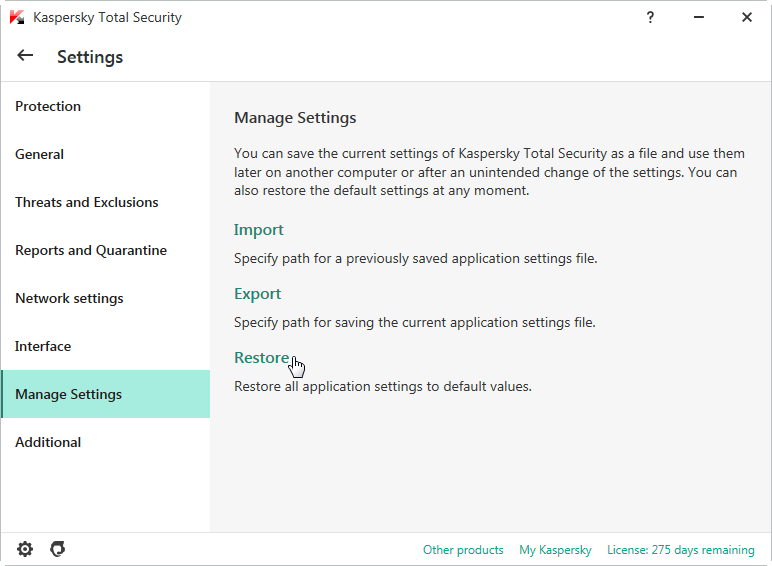The height and width of the screenshot is (566, 772).
Task: Visit the My Kaspersky link
Action: click(x=555, y=550)
